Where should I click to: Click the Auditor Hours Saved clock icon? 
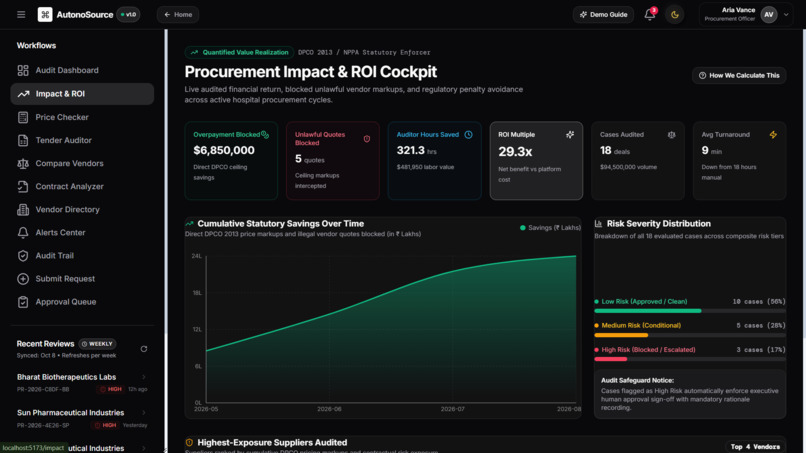point(468,135)
